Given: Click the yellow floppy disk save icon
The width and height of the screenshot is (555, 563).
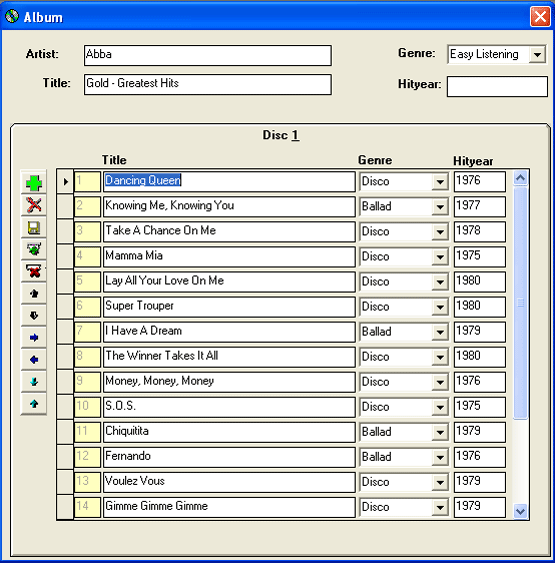Looking at the screenshot, I should click(x=34, y=228).
